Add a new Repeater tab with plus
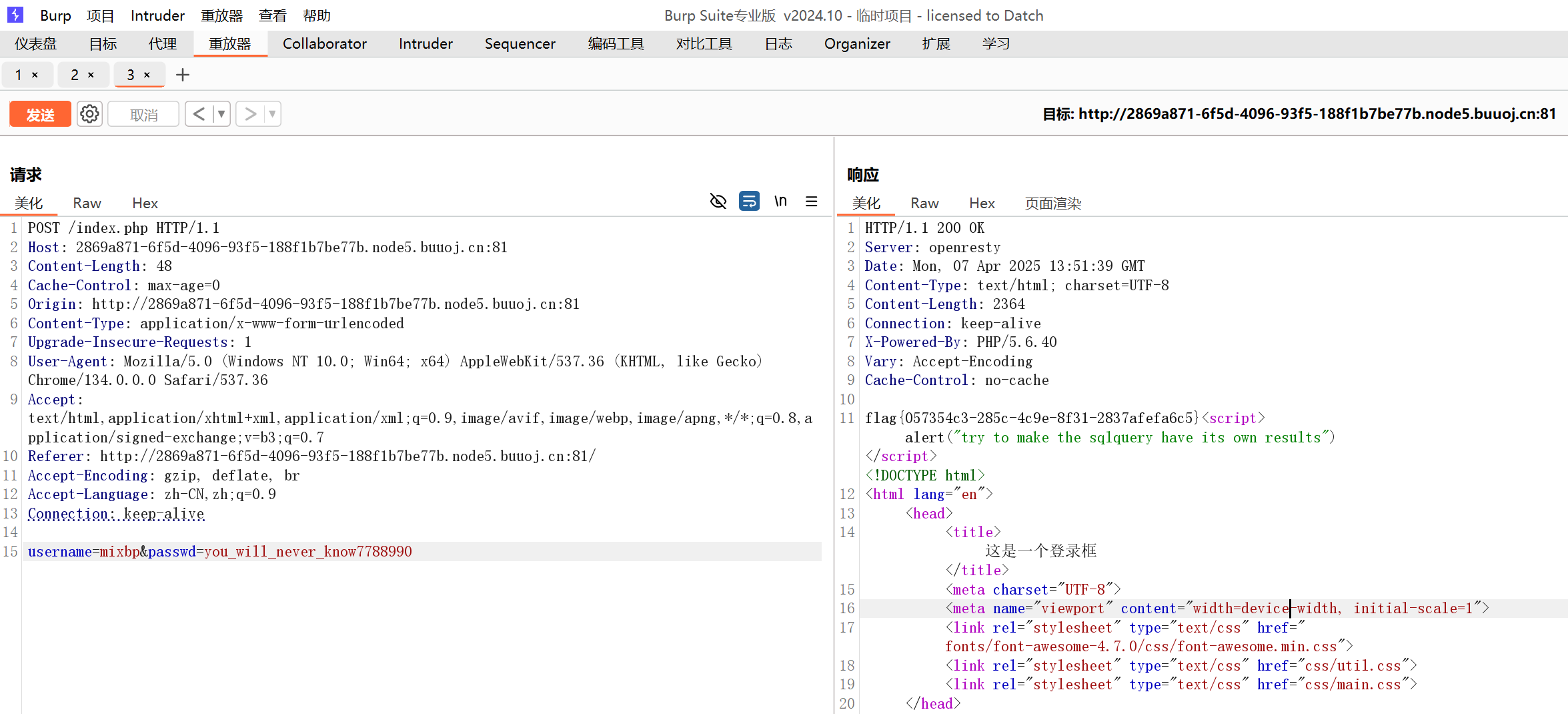Image resolution: width=1568 pixels, height=714 pixels. coord(183,75)
